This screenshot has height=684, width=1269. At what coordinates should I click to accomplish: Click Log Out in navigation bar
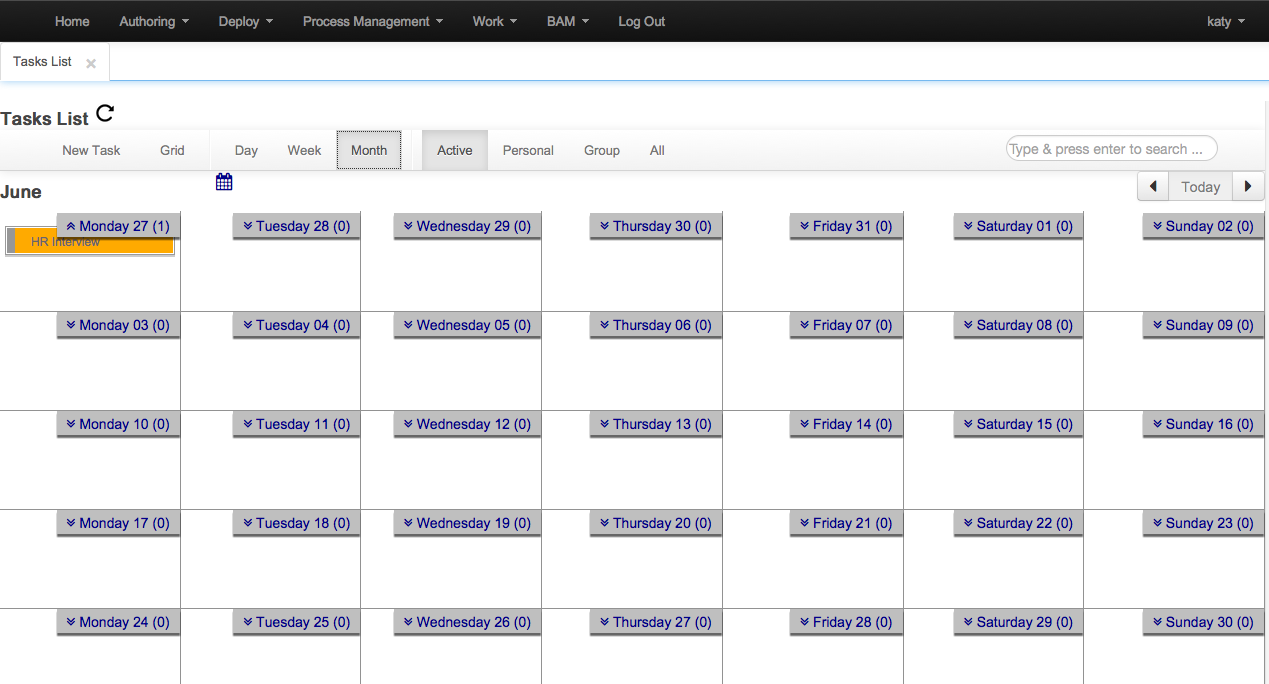pyautogui.click(x=641, y=21)
